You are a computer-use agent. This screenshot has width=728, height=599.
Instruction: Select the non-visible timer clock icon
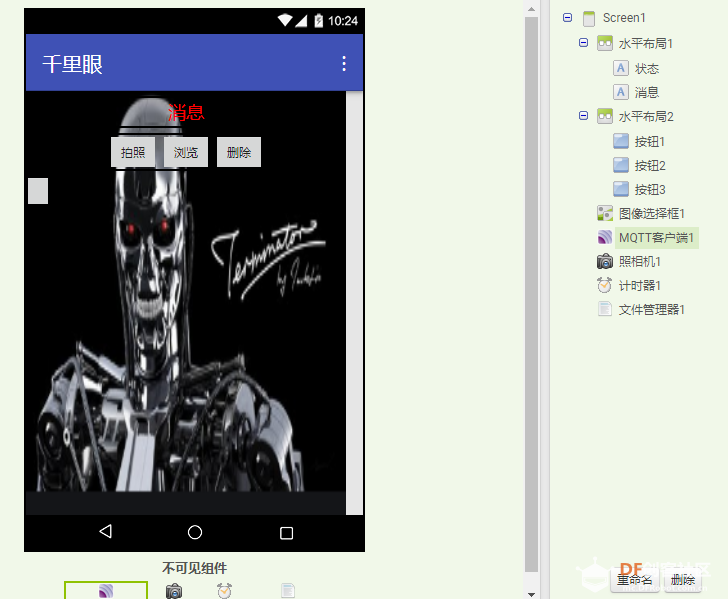pyautogui.click(x=224, y=591)
